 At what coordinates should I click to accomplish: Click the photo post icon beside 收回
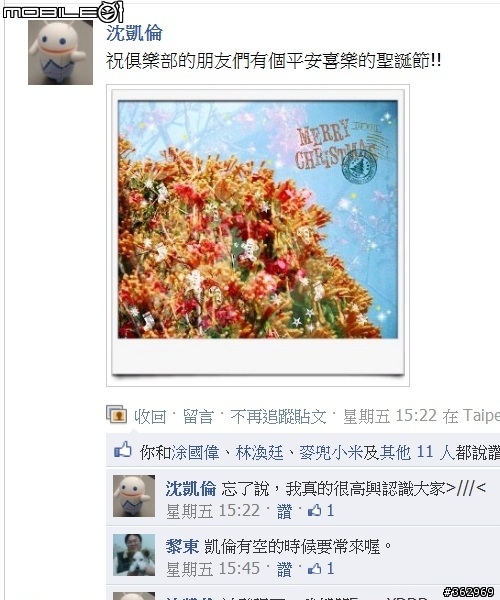coord(116,414)
